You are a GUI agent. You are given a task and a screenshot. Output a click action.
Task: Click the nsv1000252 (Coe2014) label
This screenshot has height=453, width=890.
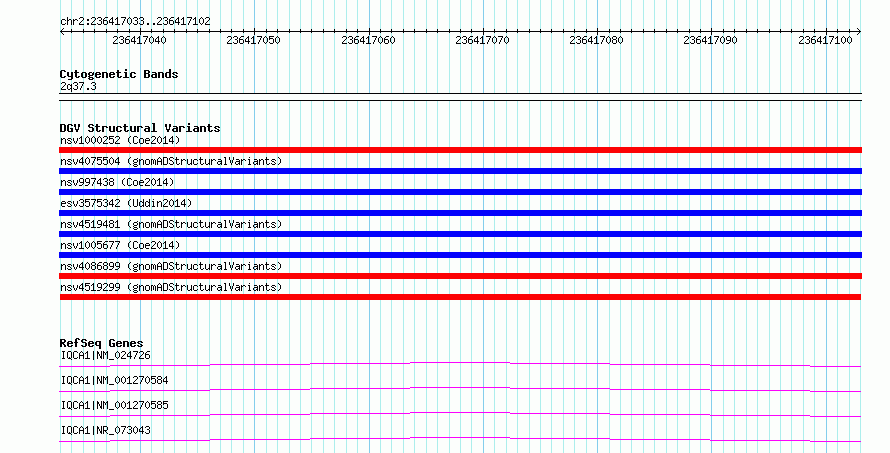(120, 140)
